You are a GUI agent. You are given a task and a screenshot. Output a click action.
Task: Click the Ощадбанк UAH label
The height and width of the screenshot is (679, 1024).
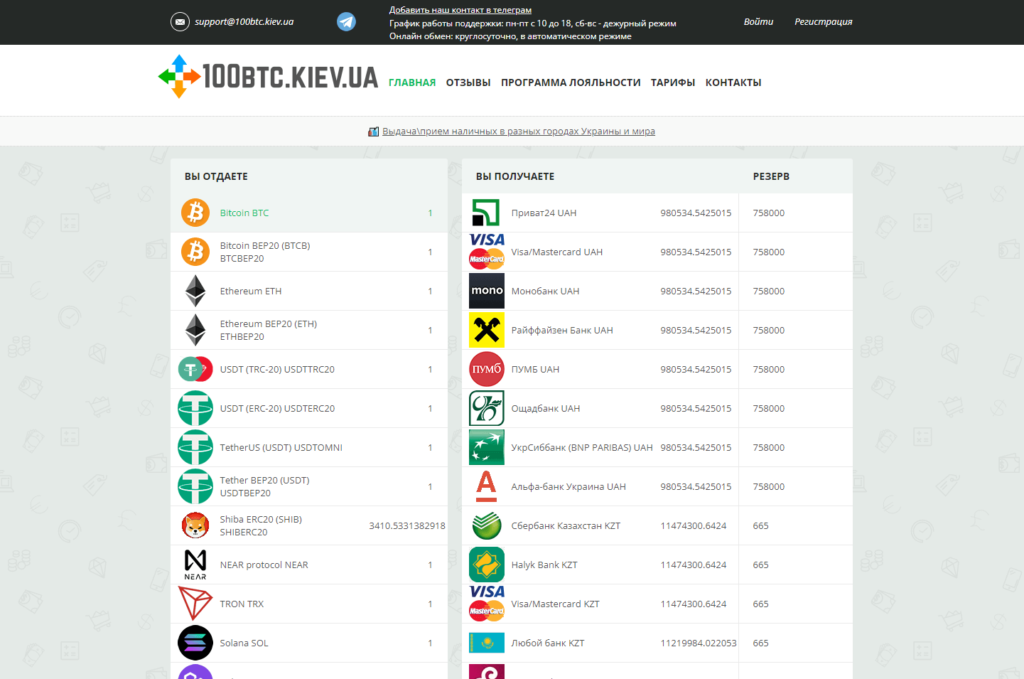coord(545,409)
